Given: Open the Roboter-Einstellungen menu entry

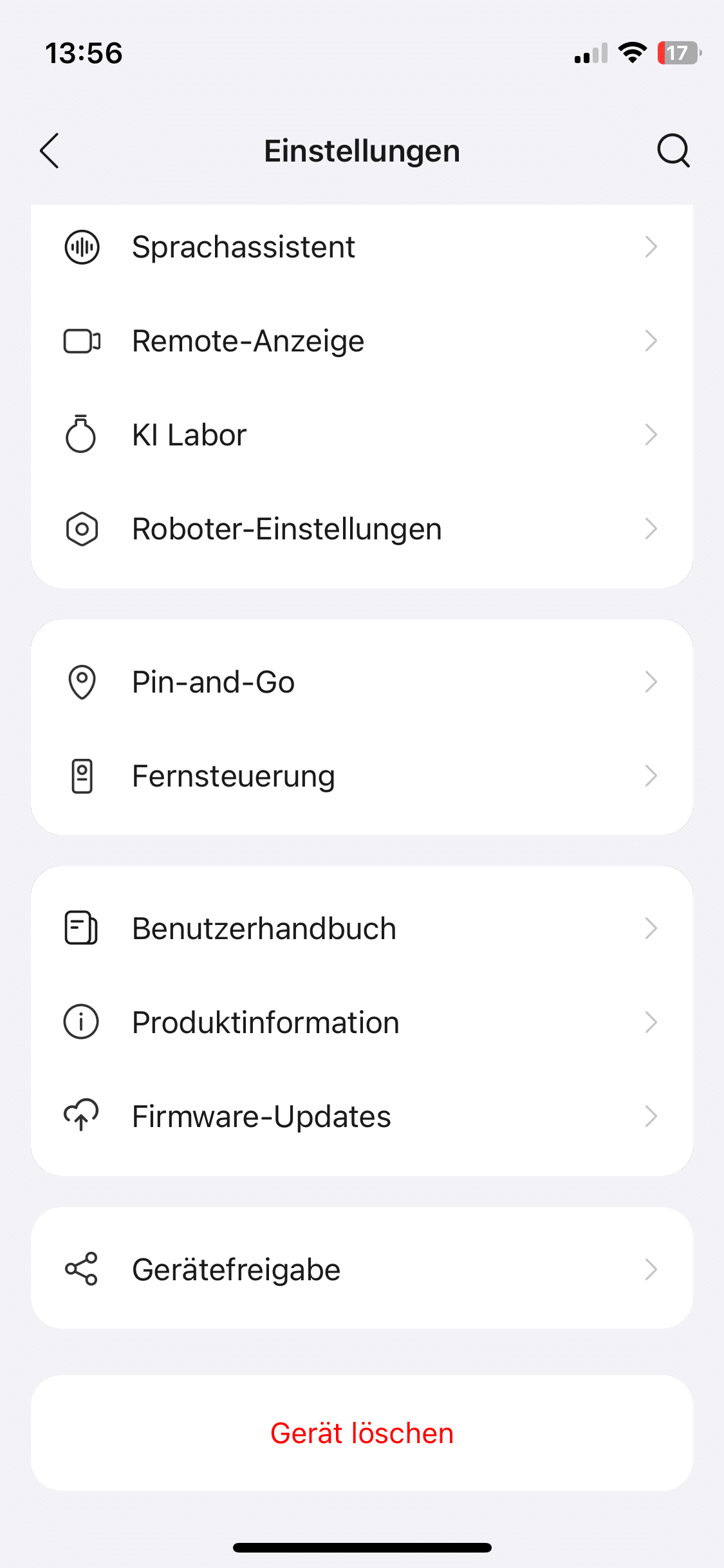Looking at the screenshot, I should coord(287,529).
